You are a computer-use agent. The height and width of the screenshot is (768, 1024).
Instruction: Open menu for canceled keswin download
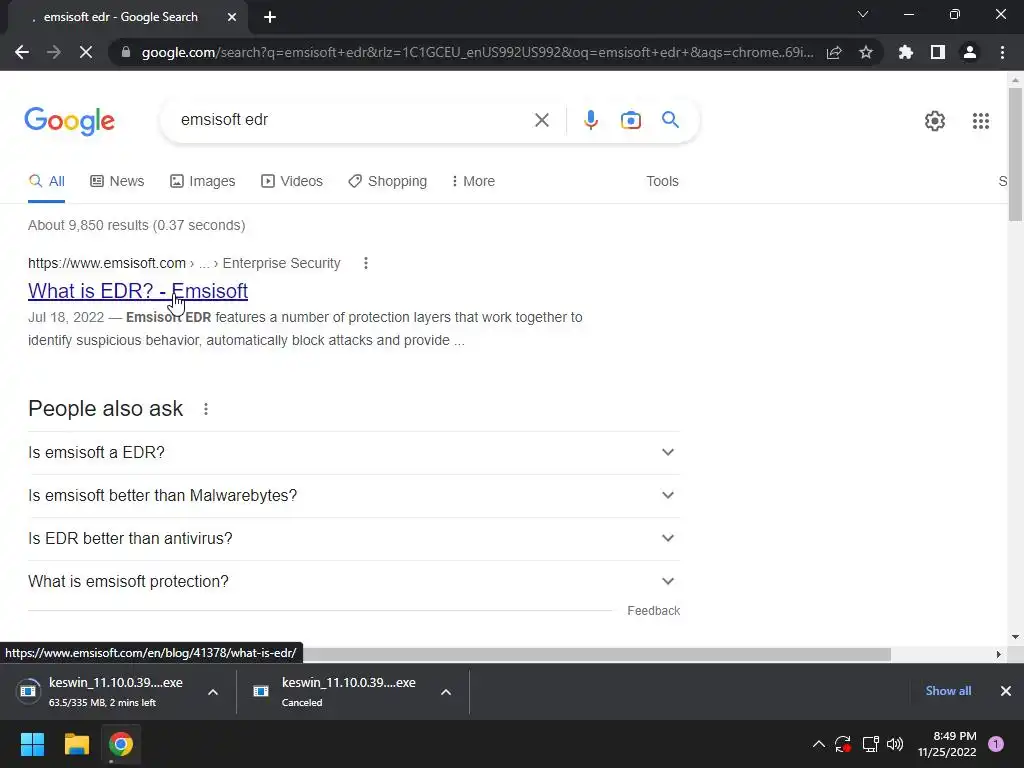click(x=445, y=692)
